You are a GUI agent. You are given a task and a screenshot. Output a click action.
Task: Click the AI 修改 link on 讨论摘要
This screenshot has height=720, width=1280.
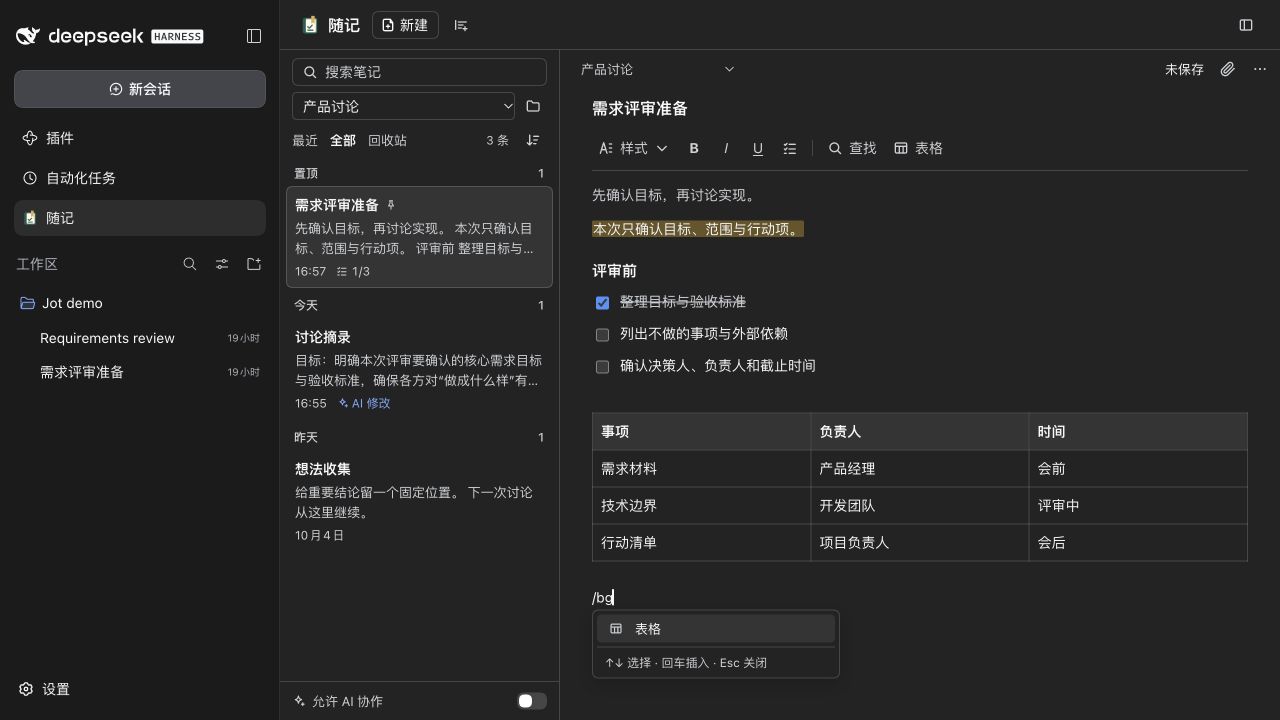click(x=365, y=403)
